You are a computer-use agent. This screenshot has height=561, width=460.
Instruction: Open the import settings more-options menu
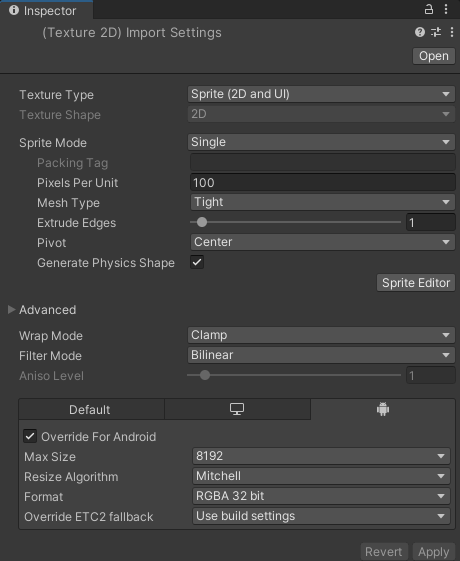452,32
